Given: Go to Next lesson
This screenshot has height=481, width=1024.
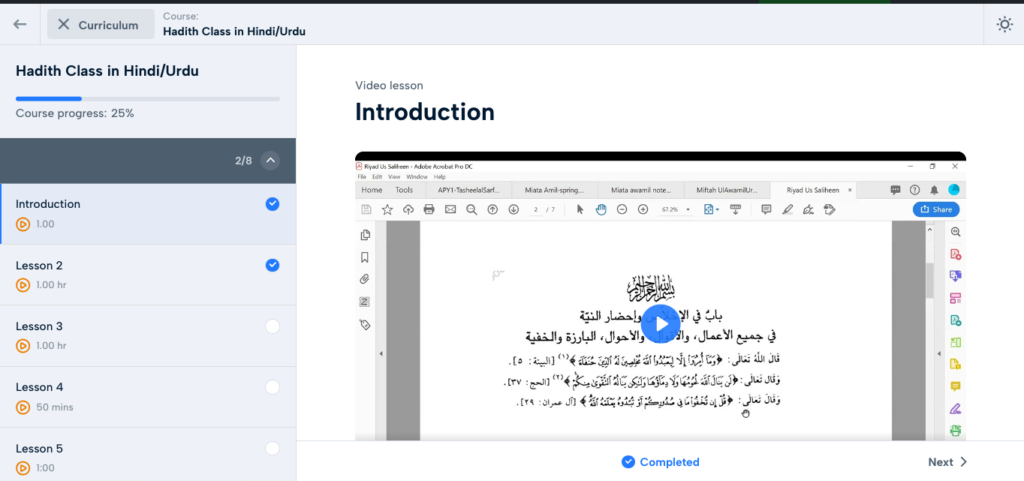Looking at the screenshot, I should coord(947,462).
